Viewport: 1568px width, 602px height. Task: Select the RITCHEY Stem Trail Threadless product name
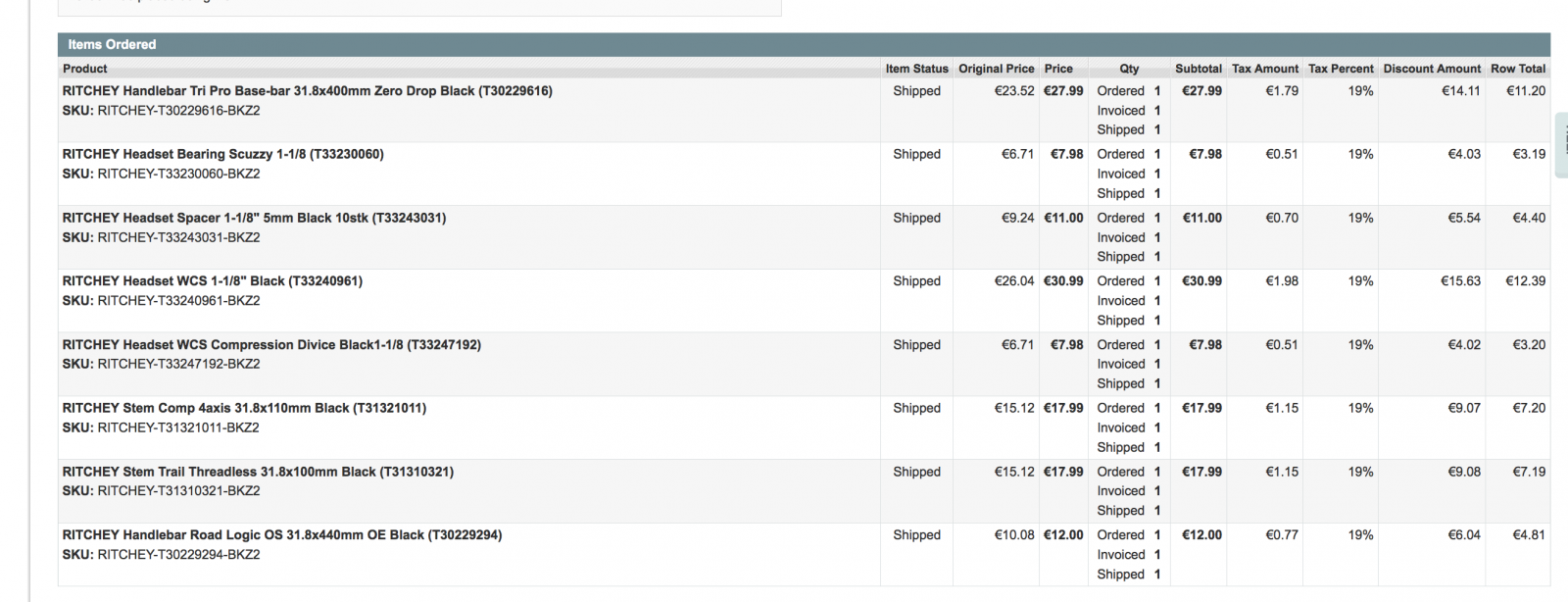258,472
